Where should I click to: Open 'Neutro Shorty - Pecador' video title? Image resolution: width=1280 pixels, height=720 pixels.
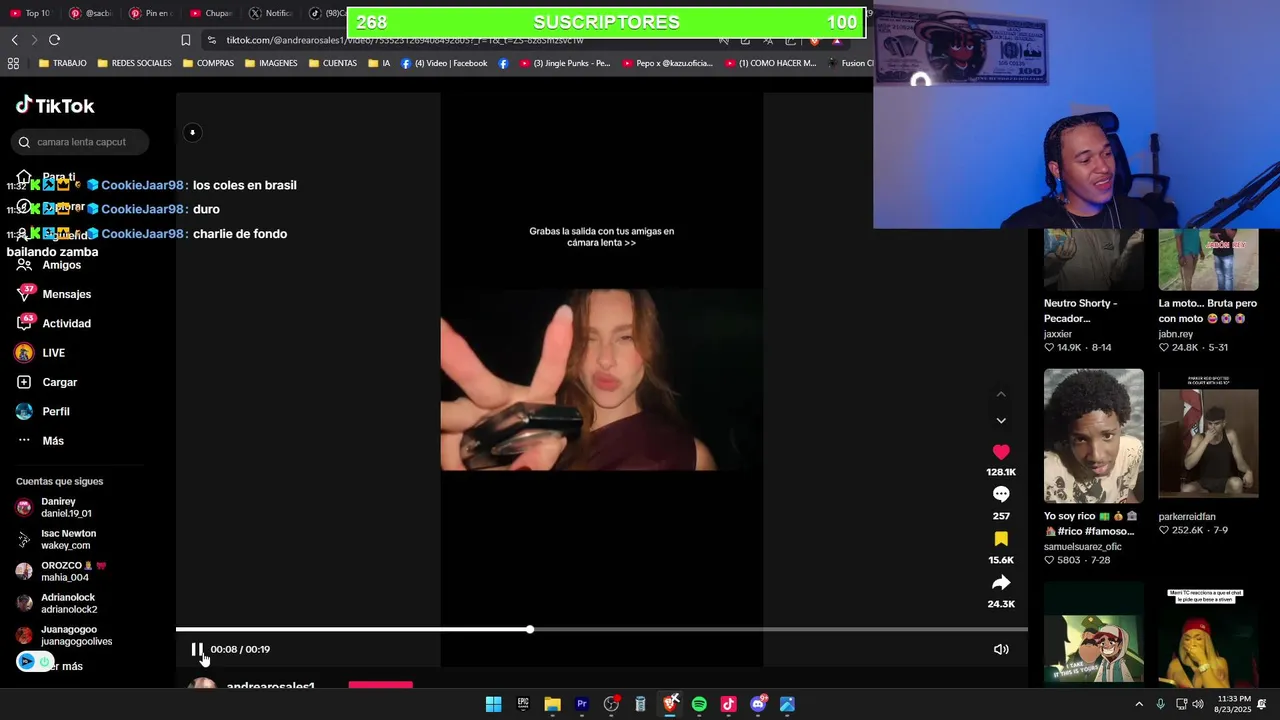point(1080,311)
